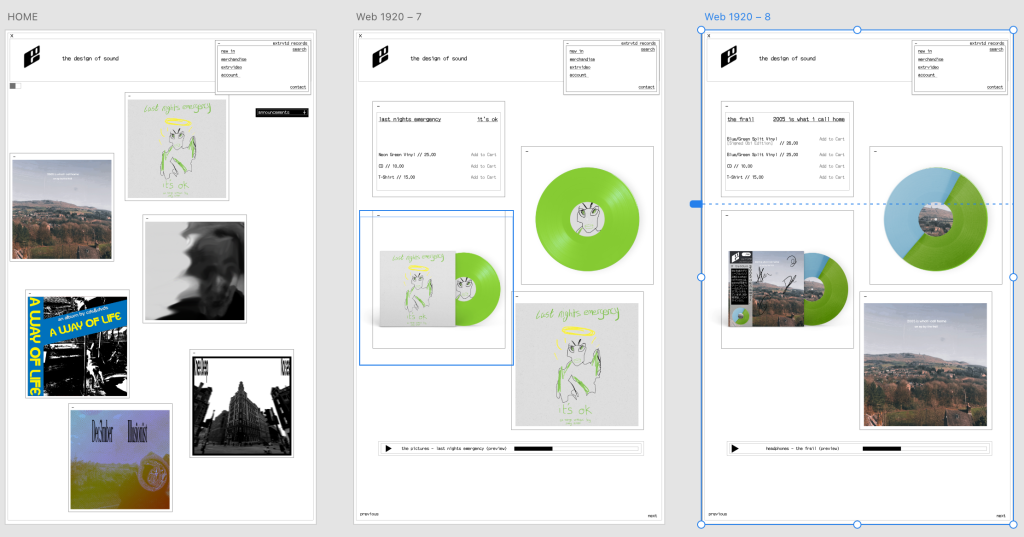Click the logo icon on Web 1920 – 8

coord(729,58)
